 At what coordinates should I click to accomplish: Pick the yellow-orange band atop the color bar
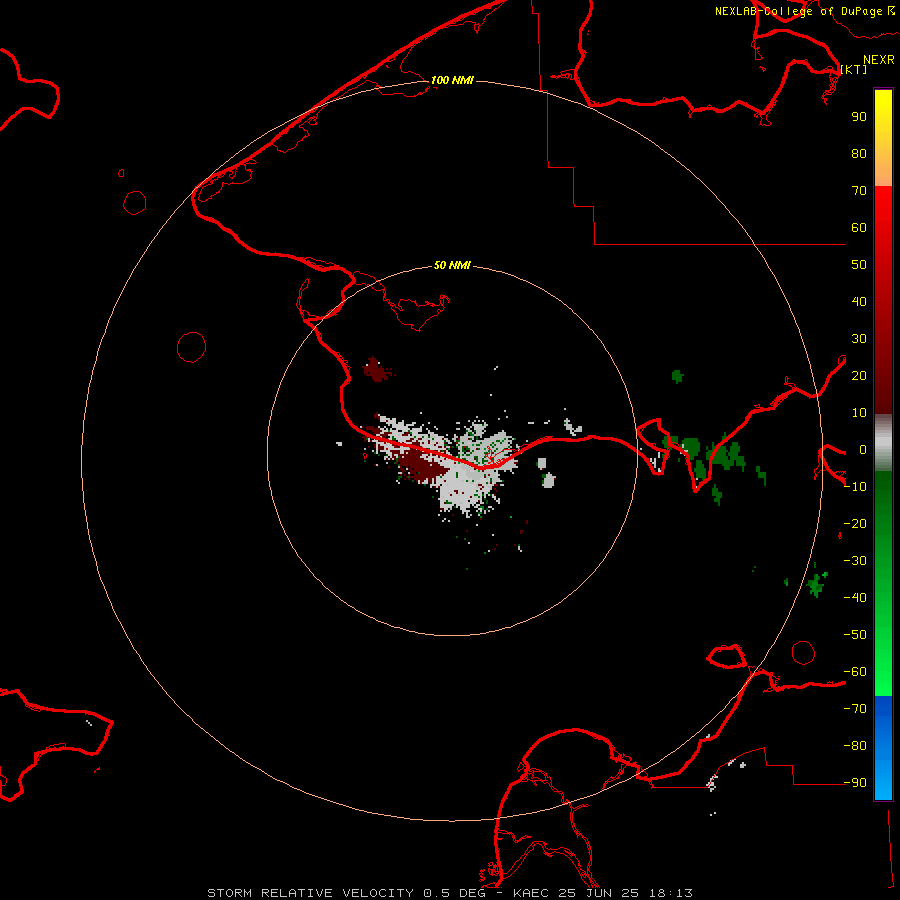pyautogui.click(x=883, y=138)
